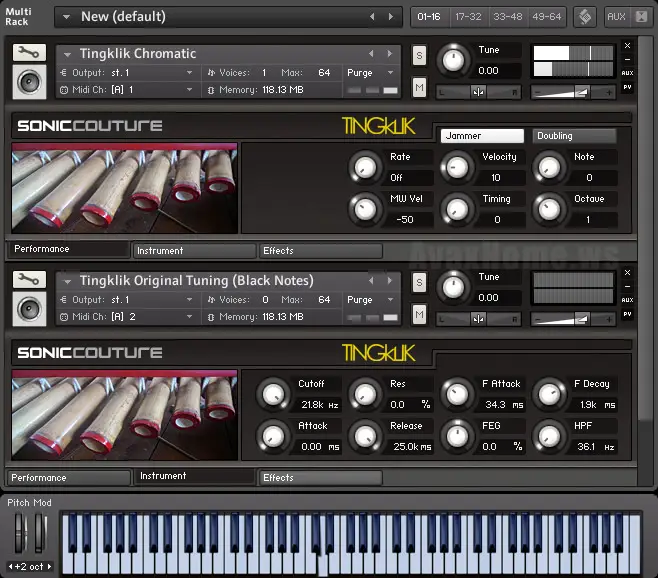The height and width of the screenshot is (578, 658).
Task: Minimize Tingklik Chromatic instrument view
Action: 627,59
